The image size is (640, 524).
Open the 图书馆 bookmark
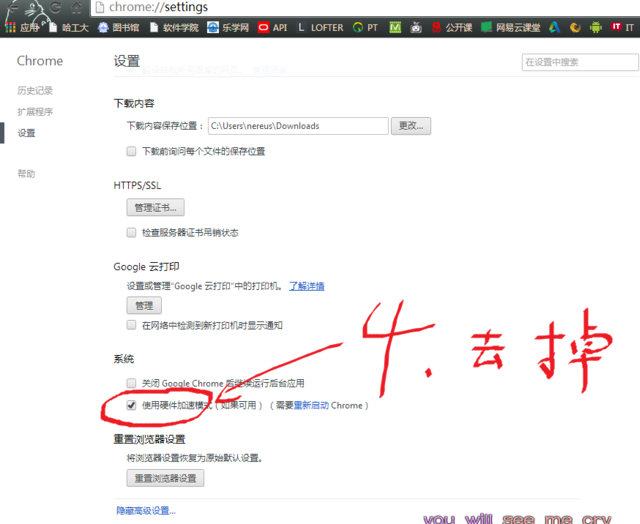(119, 27)
